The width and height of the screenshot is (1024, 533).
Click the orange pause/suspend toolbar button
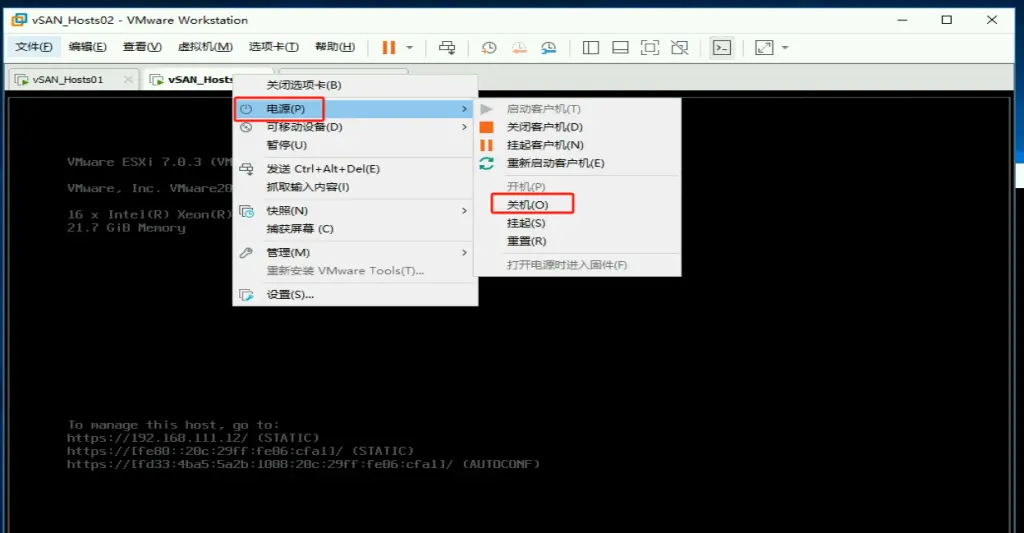[389, 47]
